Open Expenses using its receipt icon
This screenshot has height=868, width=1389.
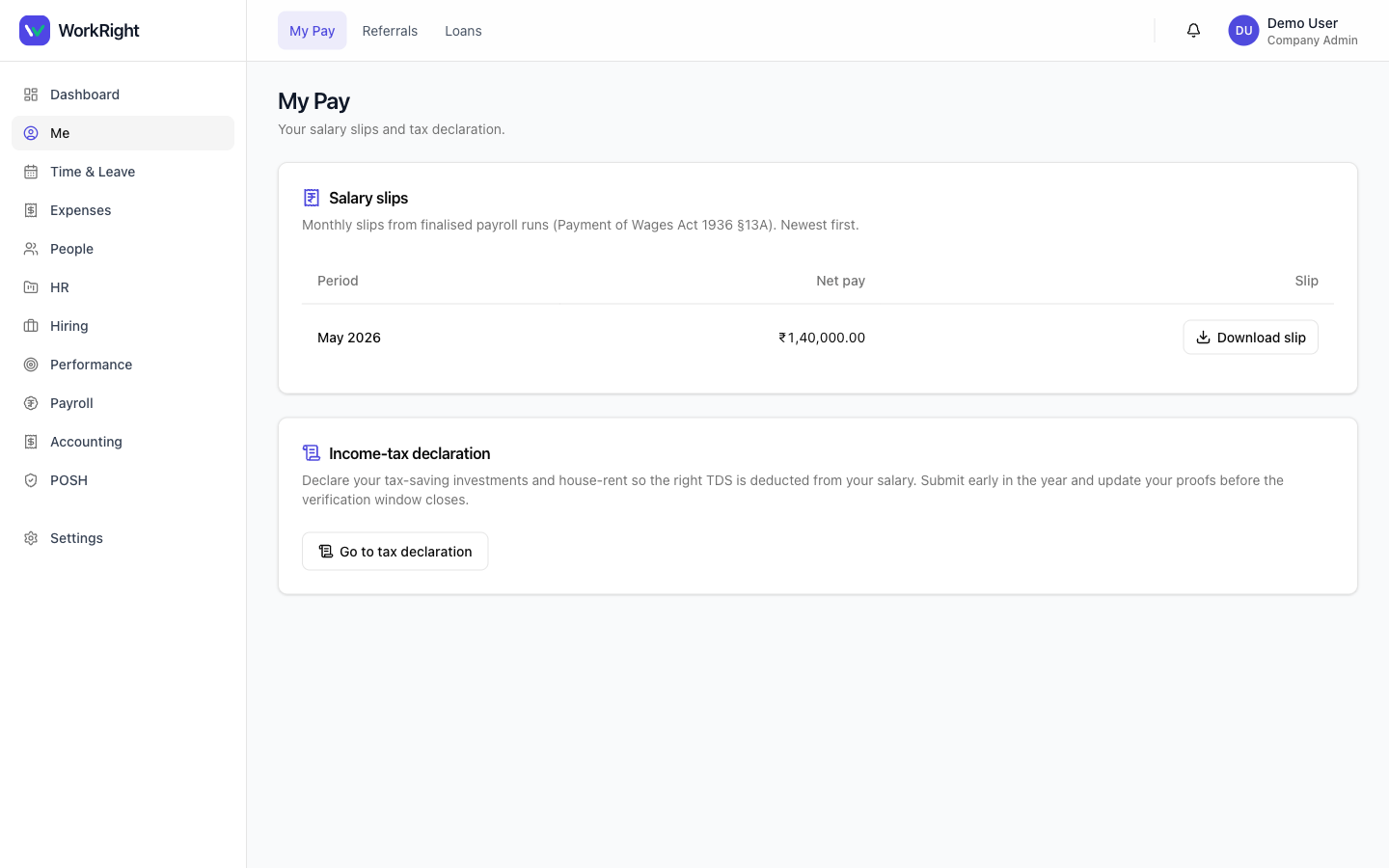coord(31,210)
